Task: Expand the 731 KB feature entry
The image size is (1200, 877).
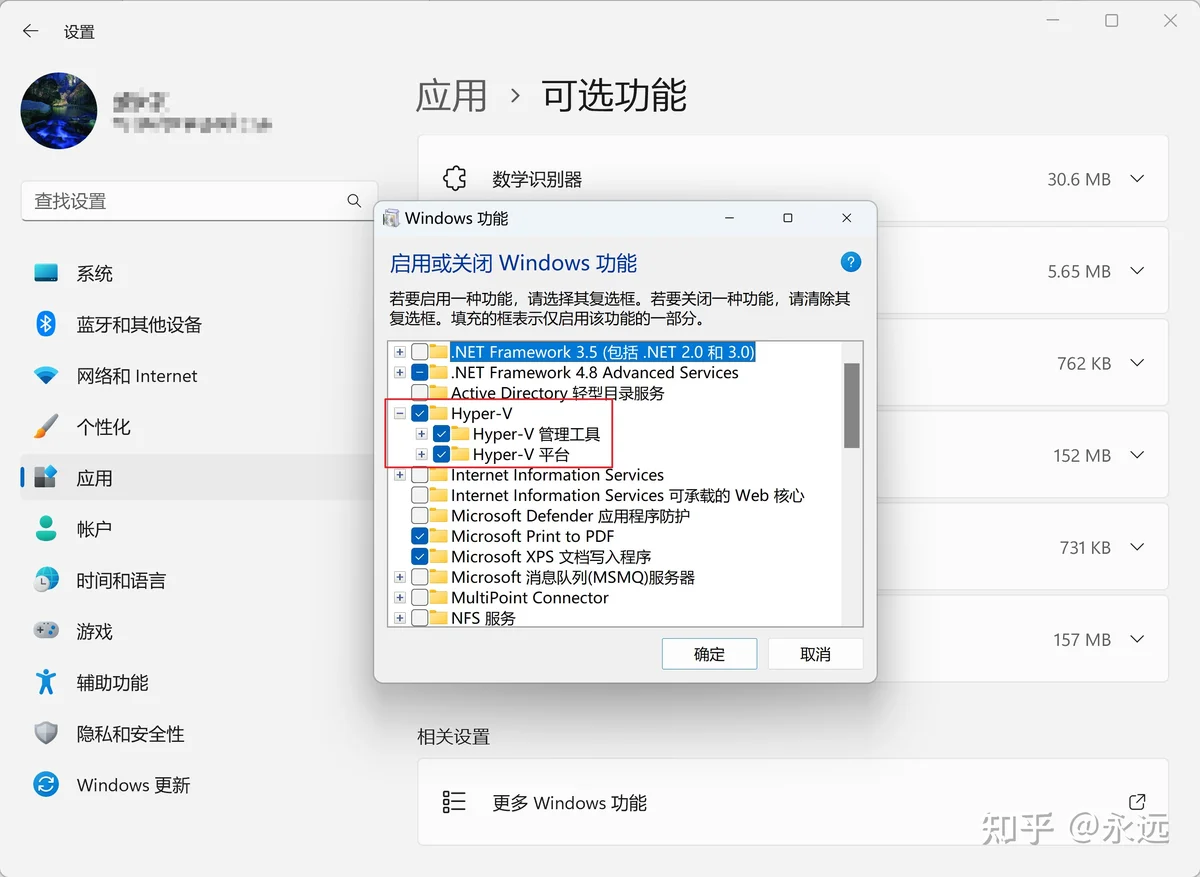Action: click(1137, 547)
